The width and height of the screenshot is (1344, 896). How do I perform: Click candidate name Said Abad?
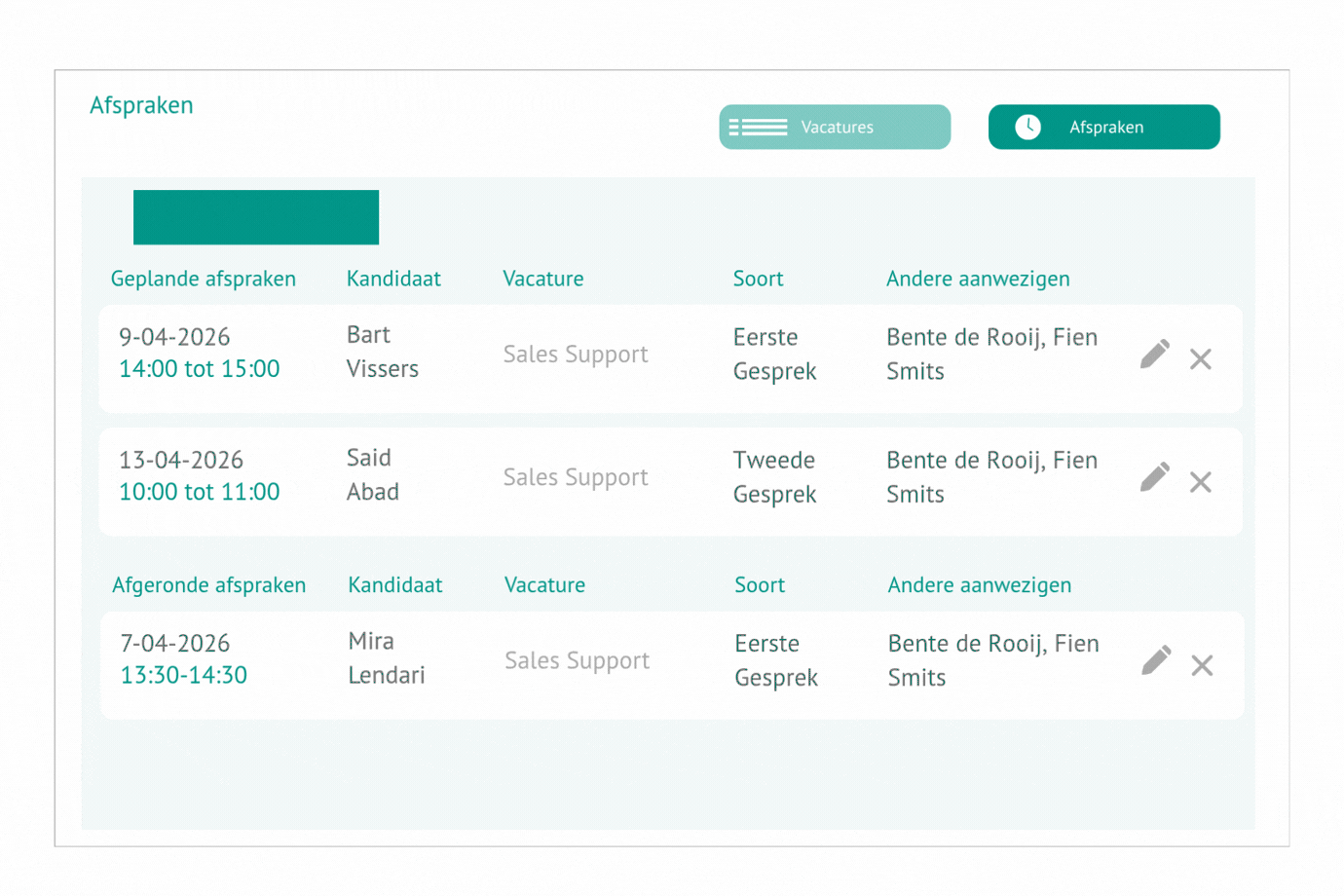tap(372, 475)
